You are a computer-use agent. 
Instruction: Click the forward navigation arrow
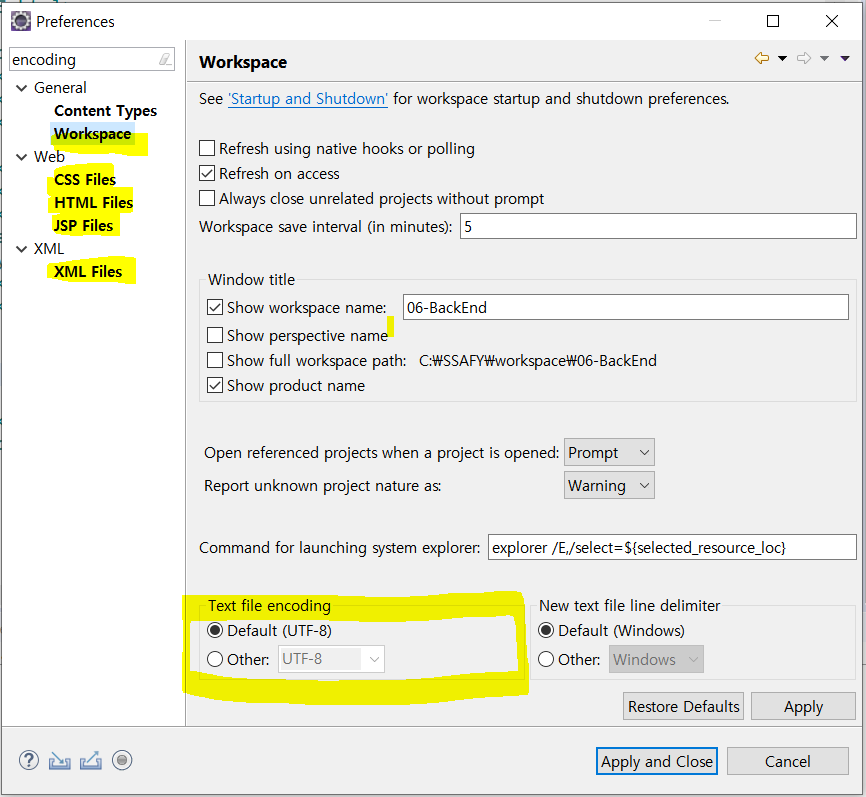(804, 58)
